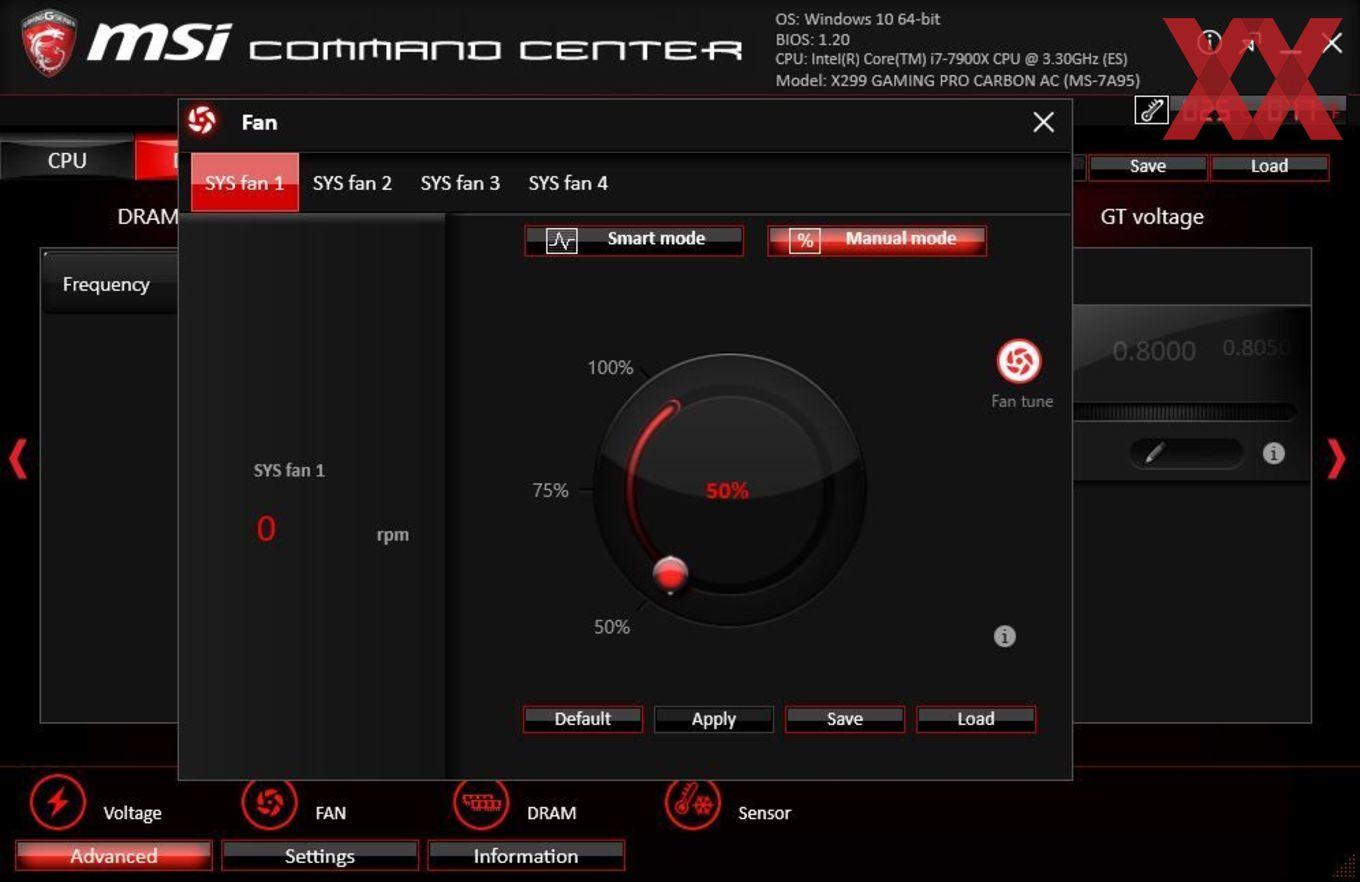Screen dimensions: 1360x882
Task: Click the 50% value in dial center
Action: point(727,490)
